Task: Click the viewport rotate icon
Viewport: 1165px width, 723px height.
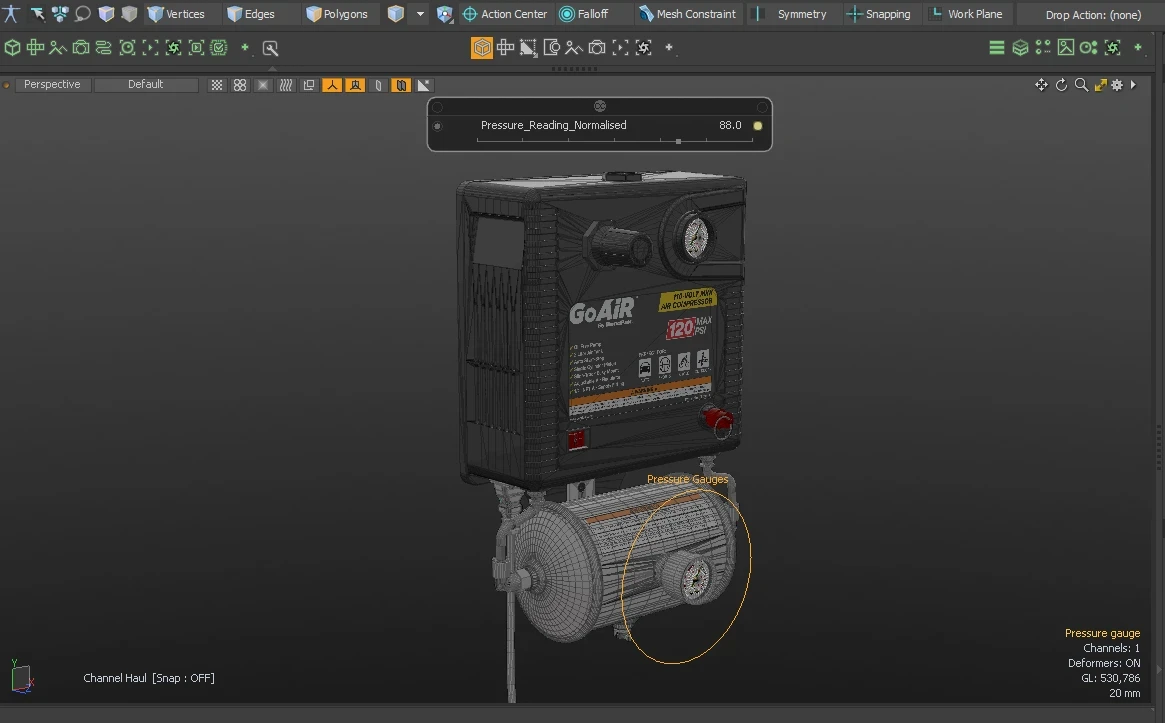Action: (1061, 85)
